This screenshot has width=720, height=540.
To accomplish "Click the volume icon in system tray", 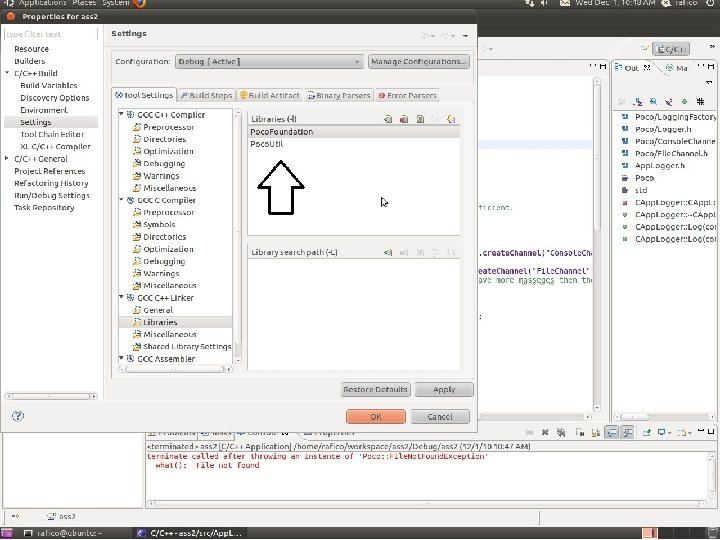I will 544,3.
